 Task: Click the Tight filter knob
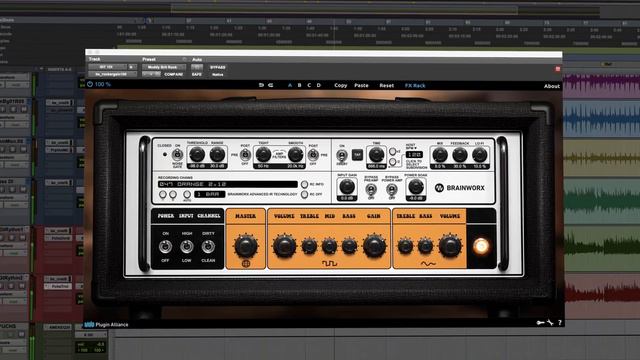click(263, 154)
